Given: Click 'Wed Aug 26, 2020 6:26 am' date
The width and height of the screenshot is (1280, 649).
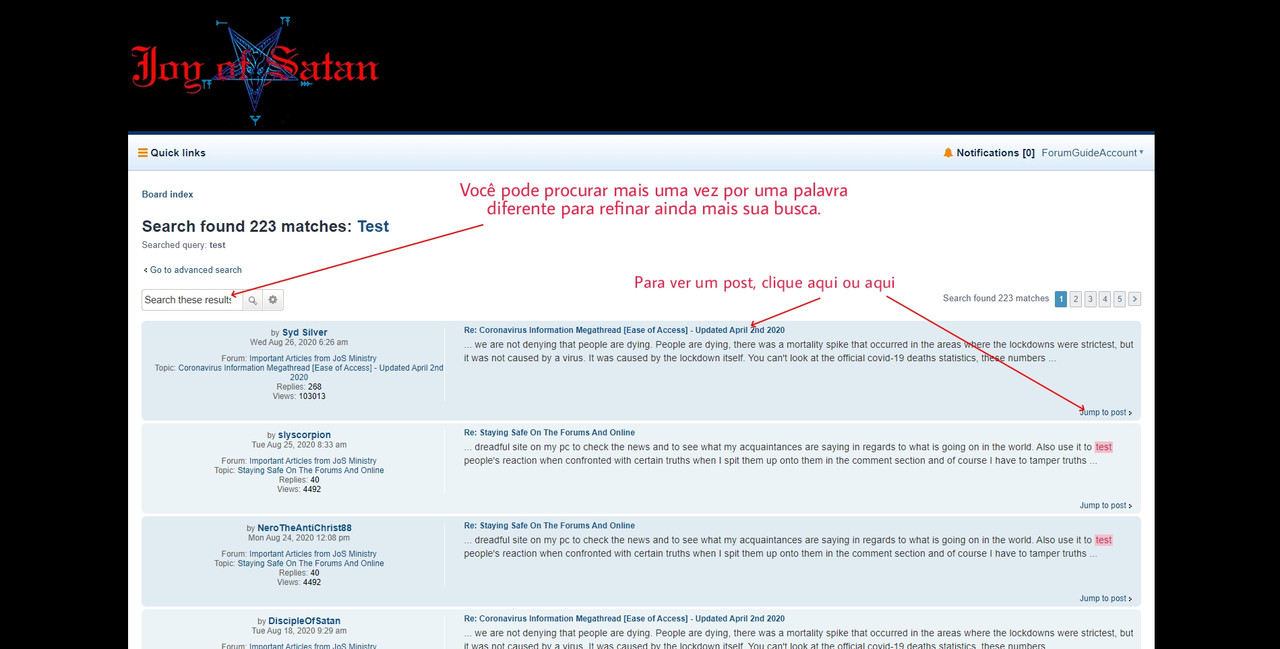Looking at the screenshot, I should [x=300, y=342].
